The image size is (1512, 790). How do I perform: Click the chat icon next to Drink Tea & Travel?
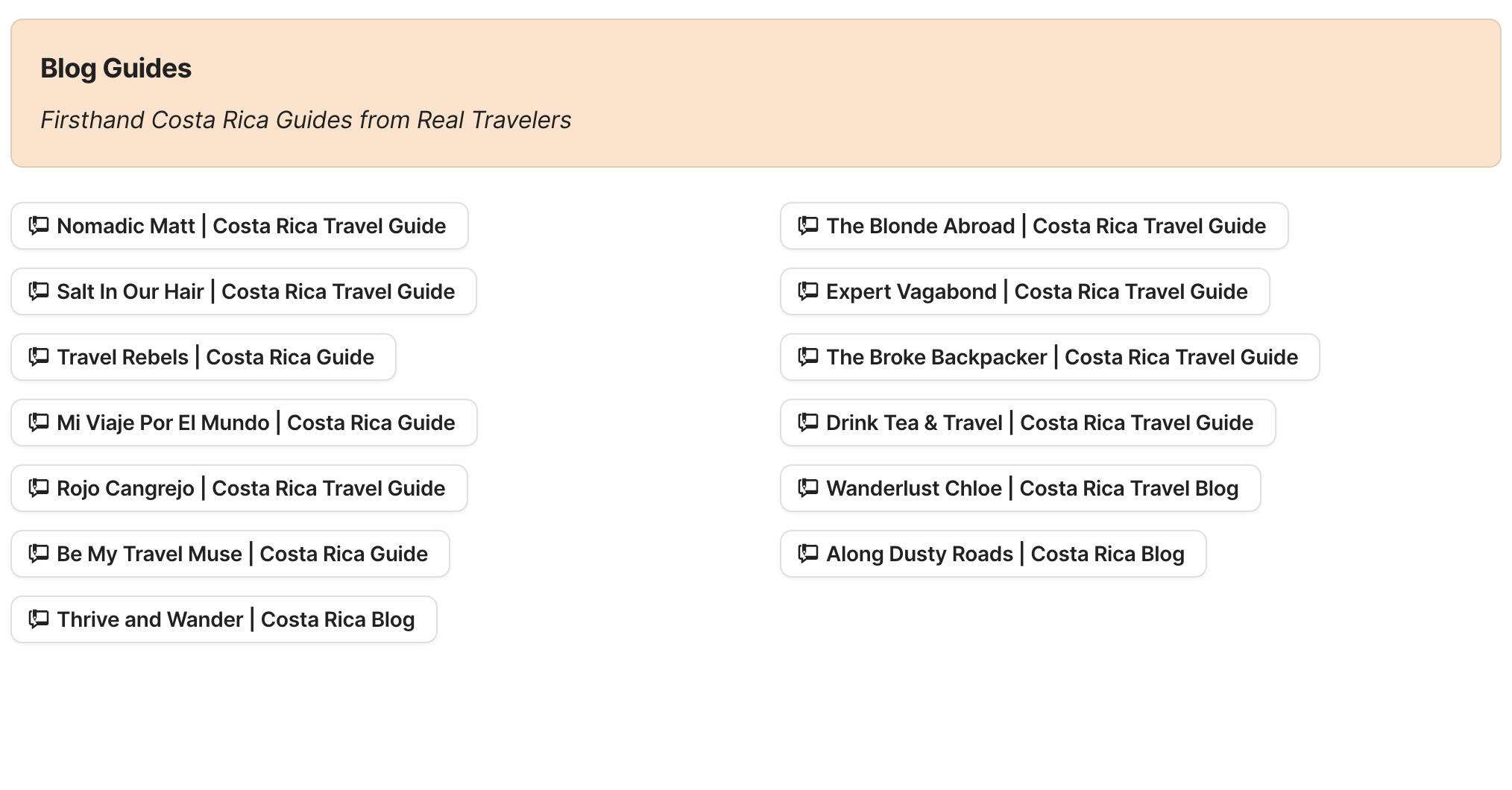click(x=807, y=423)
